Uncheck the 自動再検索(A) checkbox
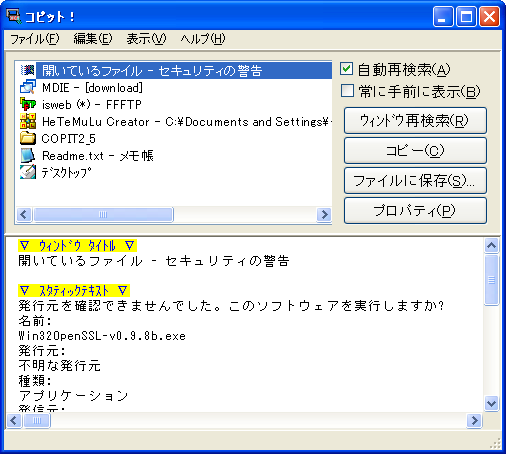 (346, 69)
